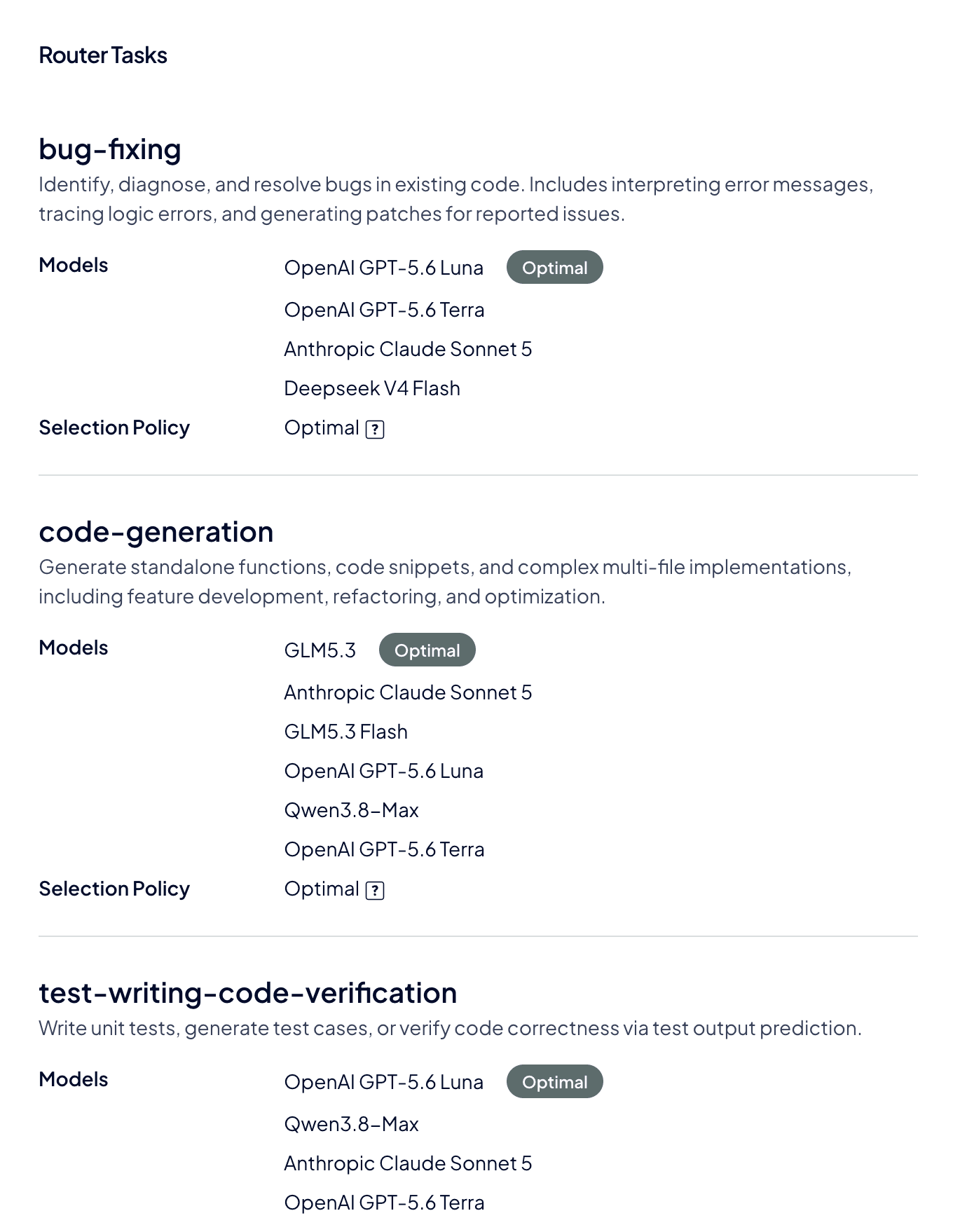This screenshot has width=953, height=1232.
Task: Select GLM5.3 model entry
Action: 320,650
